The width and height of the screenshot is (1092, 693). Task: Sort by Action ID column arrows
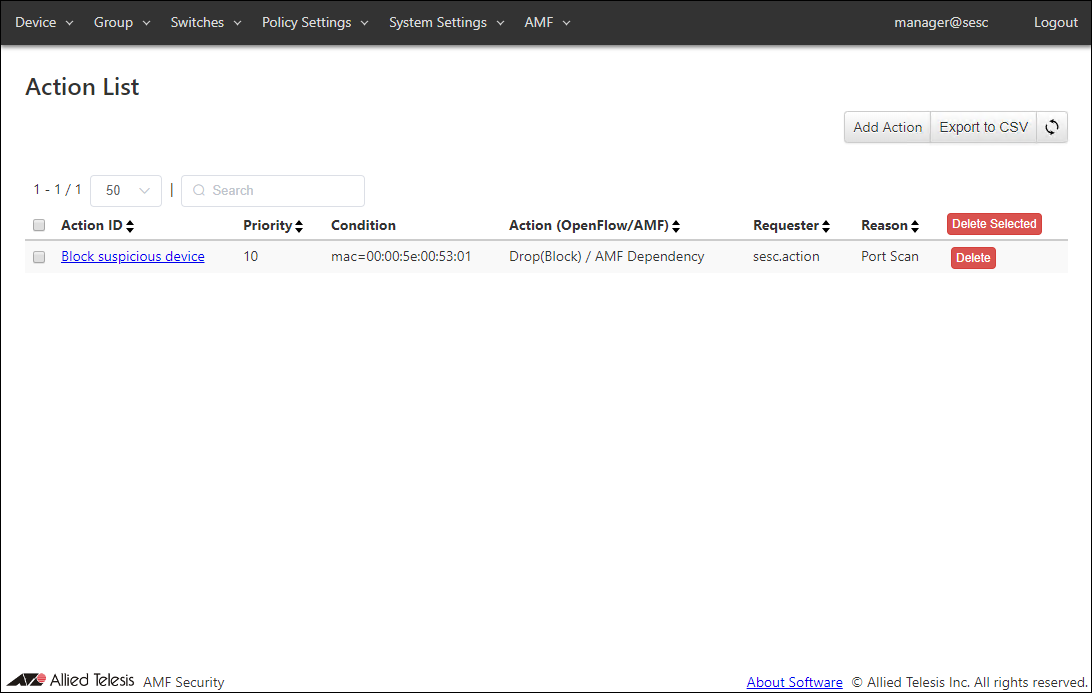pos(130,226)
